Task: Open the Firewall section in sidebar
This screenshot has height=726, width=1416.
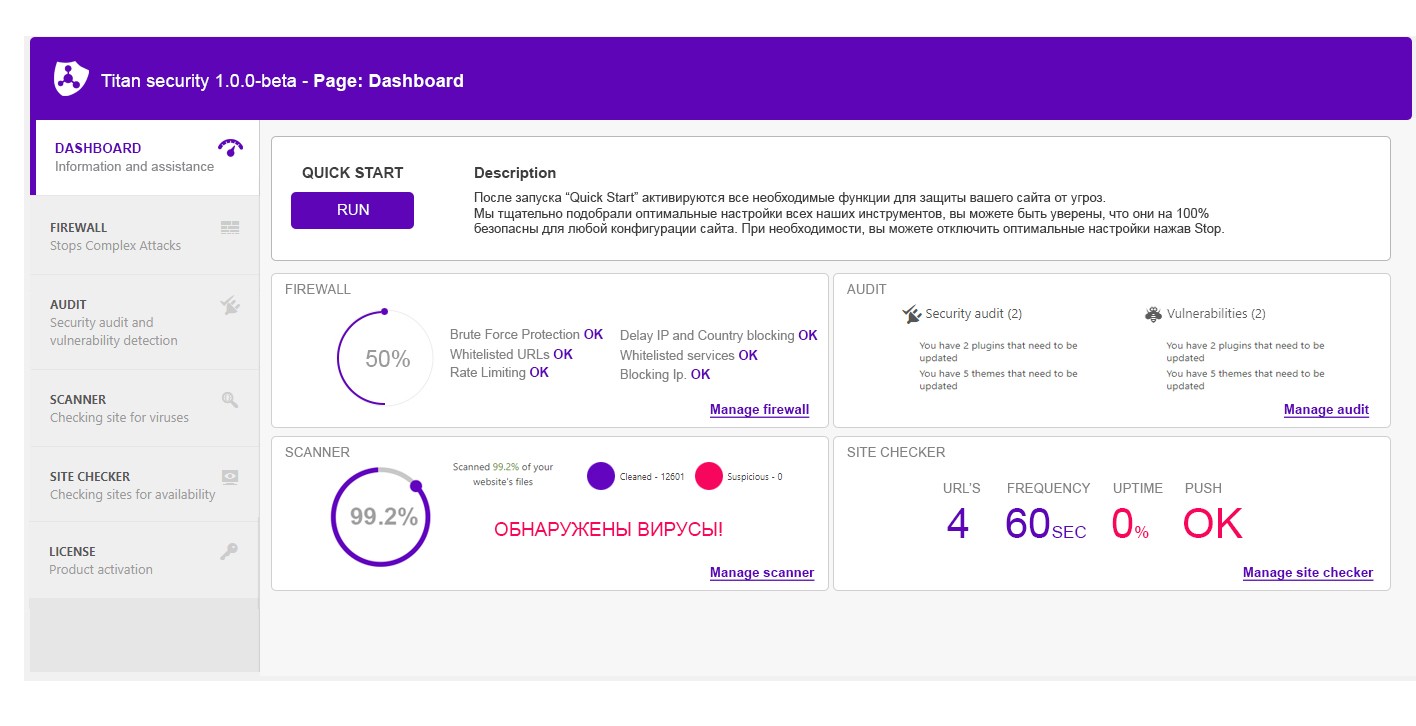Action: coord(144,236)
